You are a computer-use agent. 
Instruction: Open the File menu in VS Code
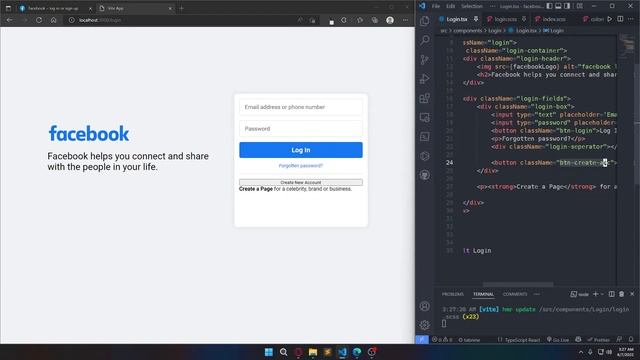click(436, 6)
